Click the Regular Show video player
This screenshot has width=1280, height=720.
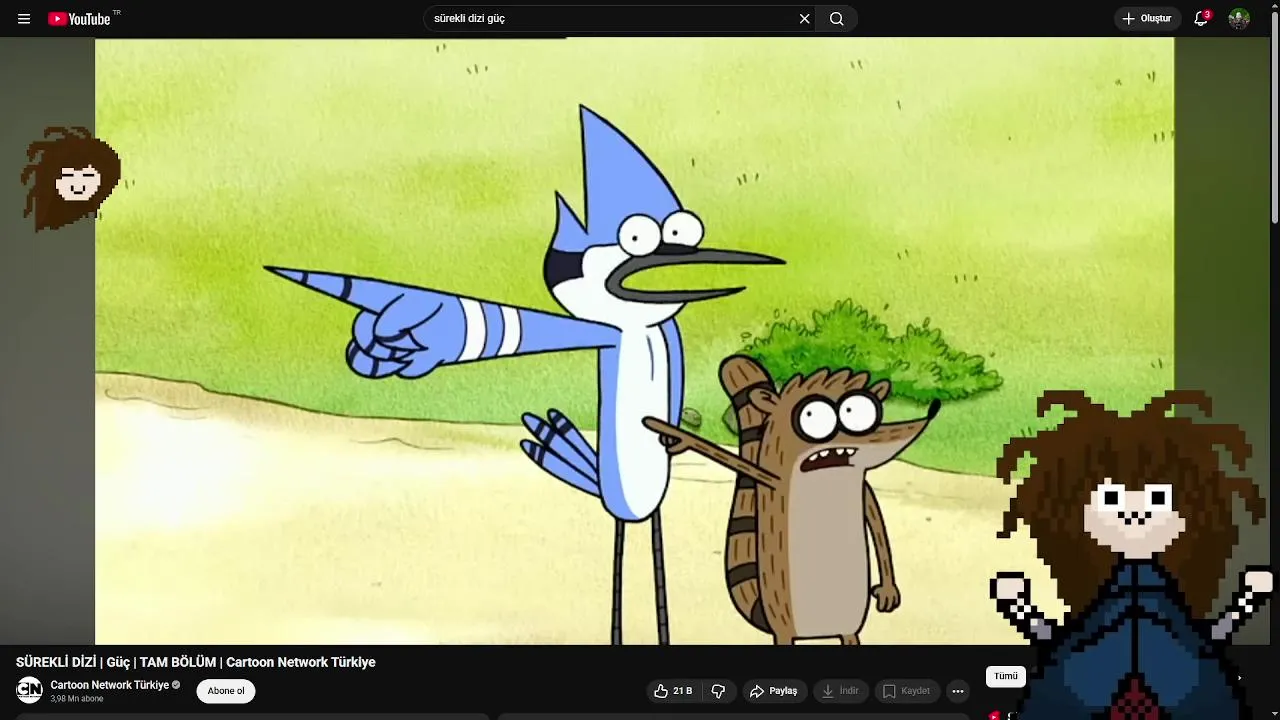pyautogui.click(x=634, y=341)
